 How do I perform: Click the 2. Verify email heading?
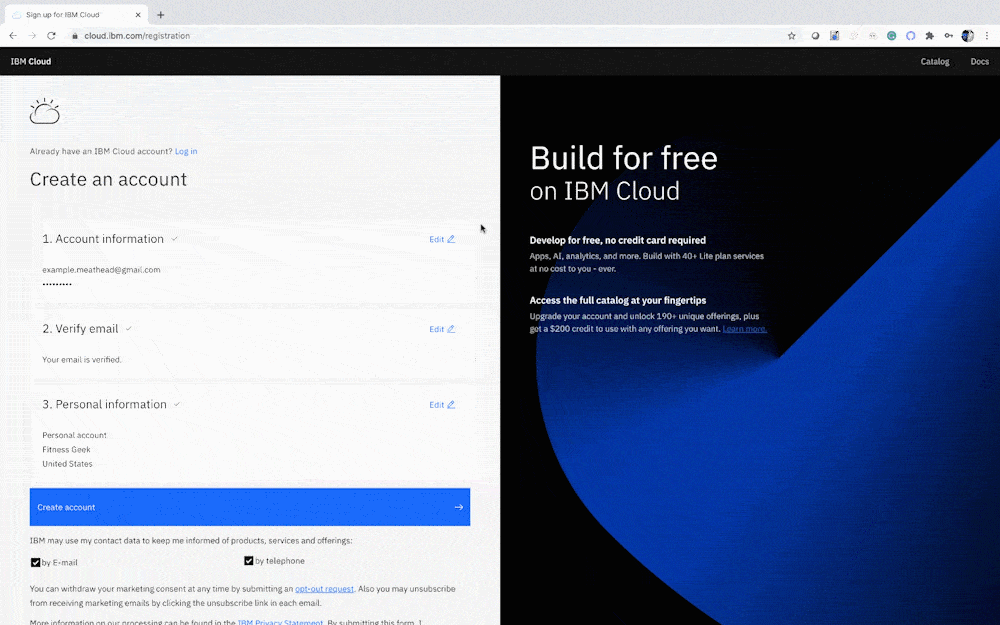(x=80, y=328)
